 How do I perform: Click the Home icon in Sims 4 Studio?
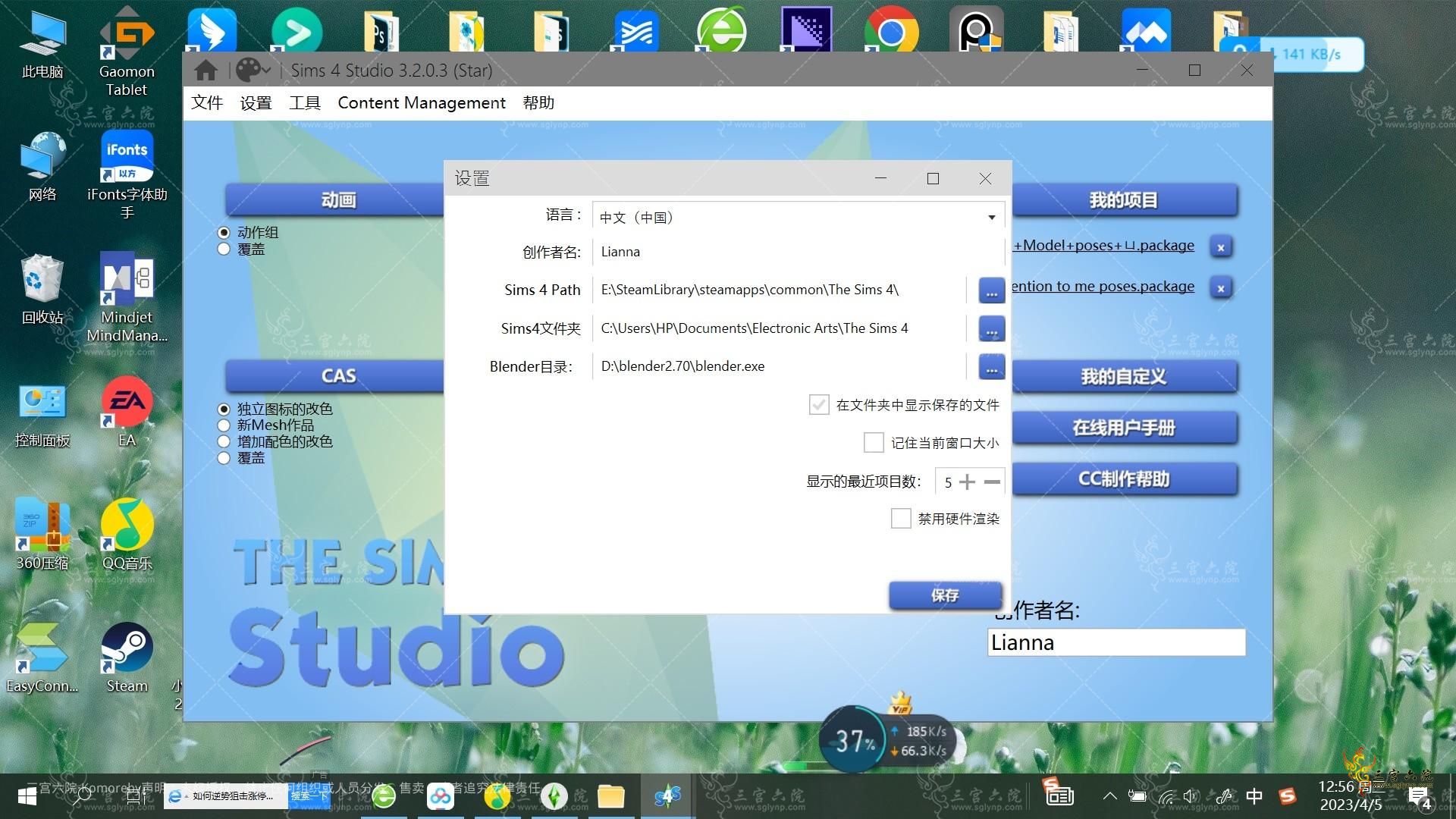[x=206, y=71]
